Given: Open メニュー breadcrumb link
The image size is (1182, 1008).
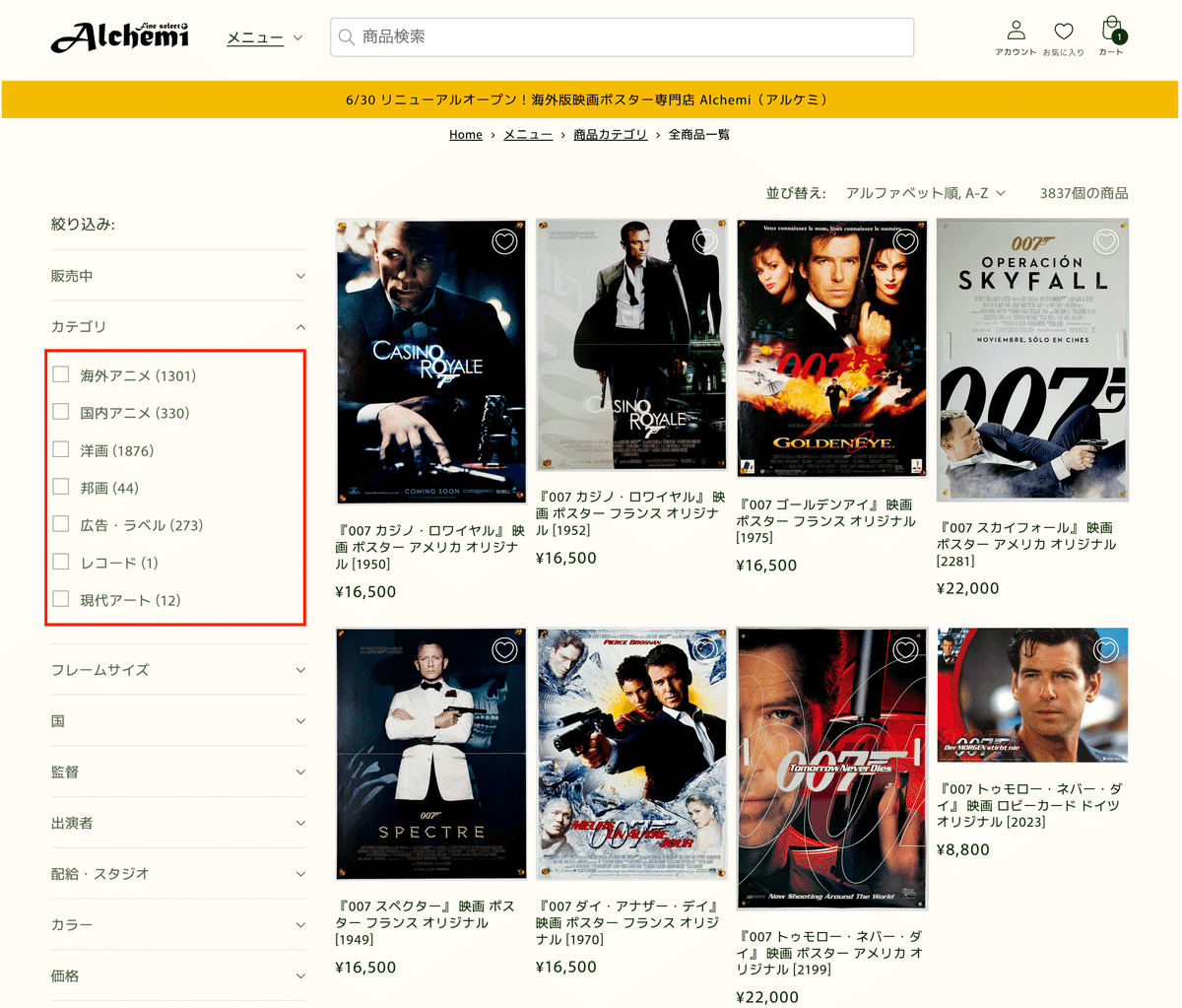Looking at the screenshot, I should 528,135.
